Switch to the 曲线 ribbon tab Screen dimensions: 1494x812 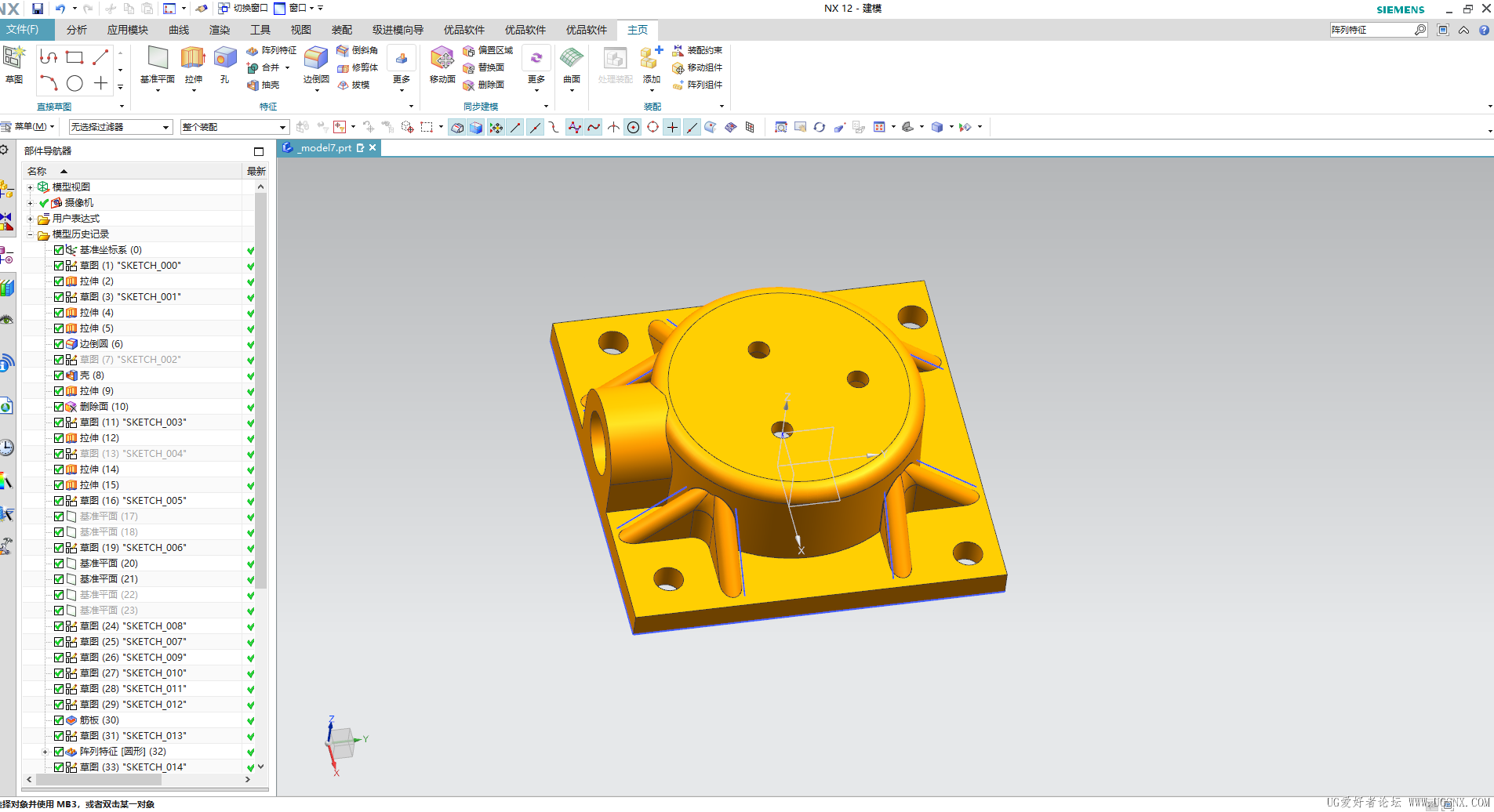coord(179,30)
